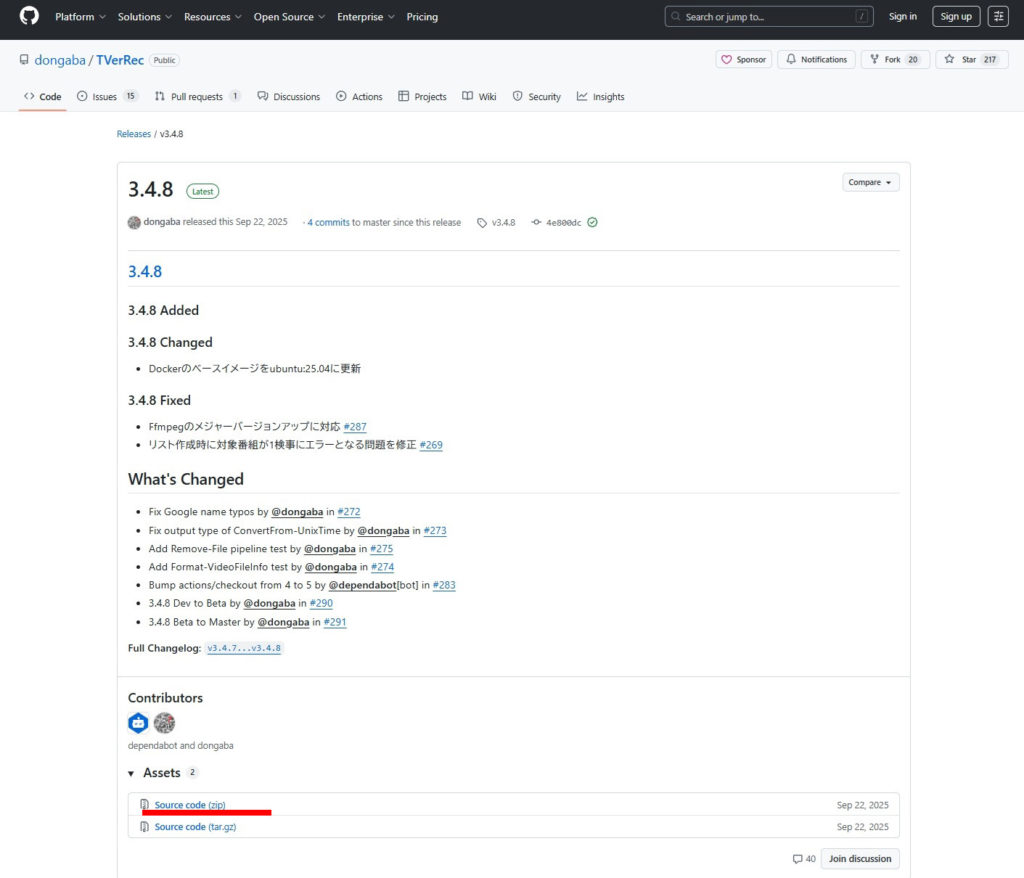Screen dimensions: 1024x878
Task: Click the green verified commit checkmark icon
Action: 592,222
